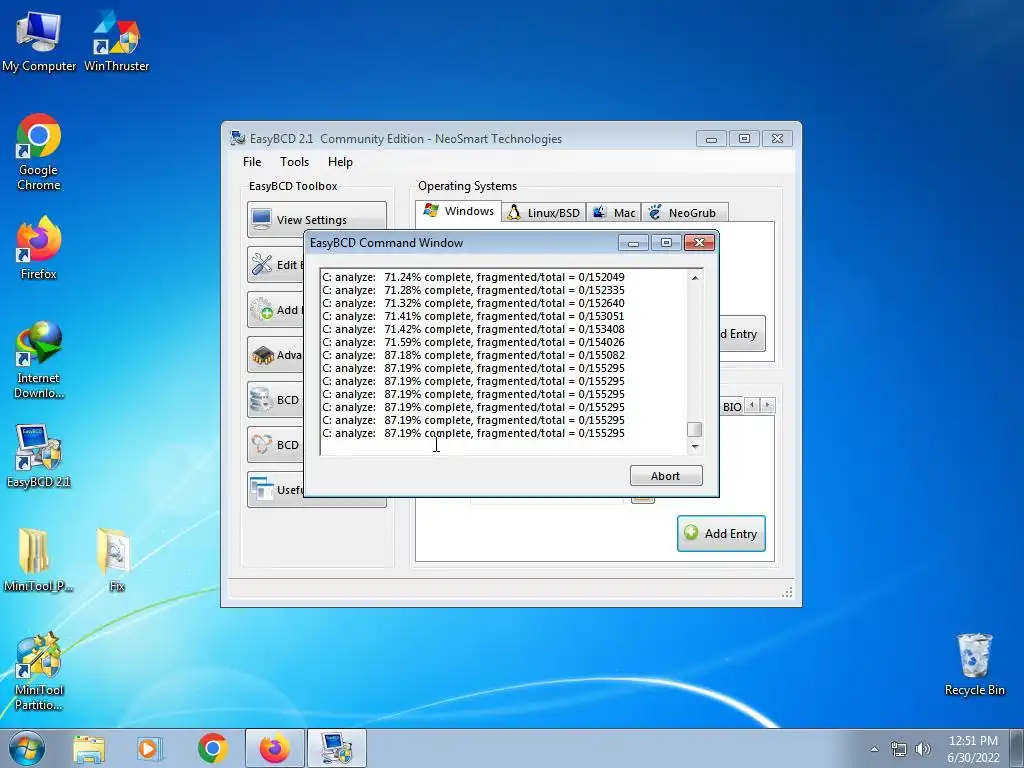
Task: Open Windows Media Player from taskbar
Action: (150, 749)
